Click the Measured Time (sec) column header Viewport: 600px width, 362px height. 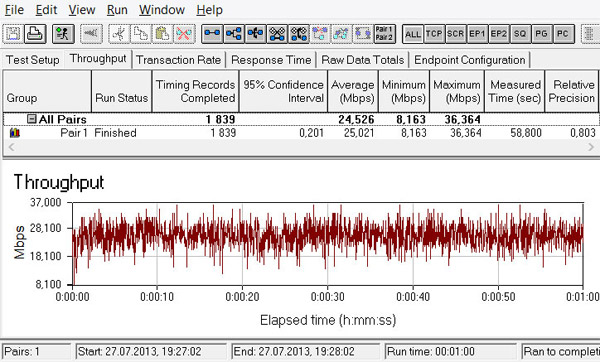point(515,91)
